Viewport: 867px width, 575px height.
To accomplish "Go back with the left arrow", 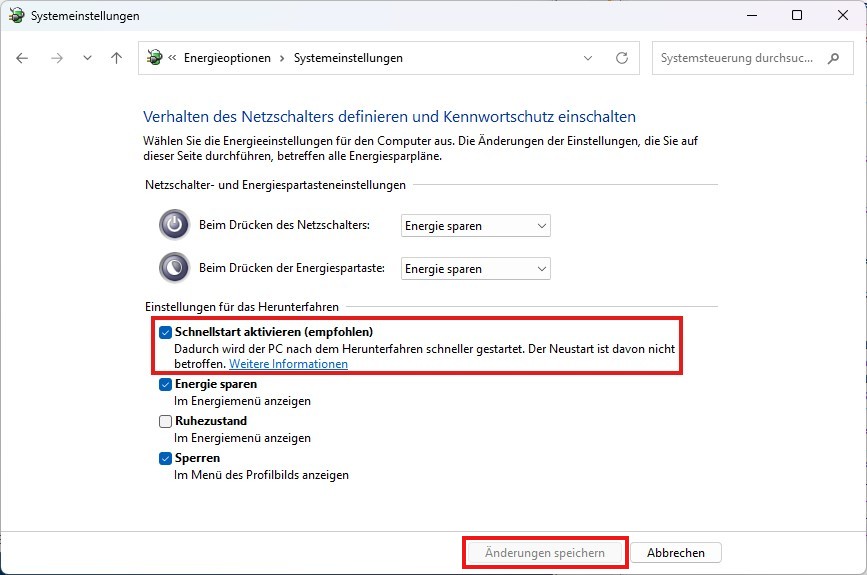I will coord(22,58).
